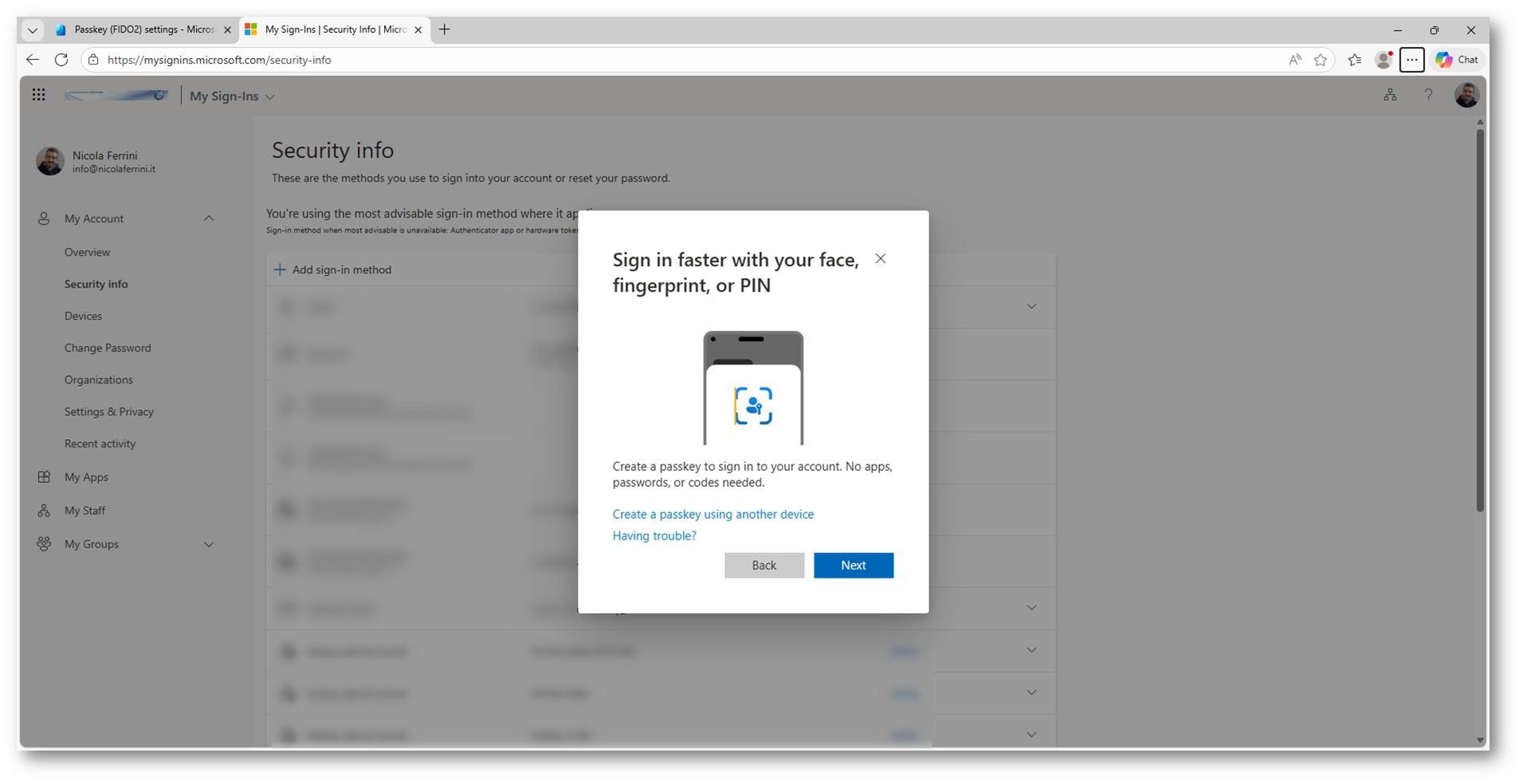Image resolution: width=1523 pixels, height=784 pixels.
Task: Click the phone passkey illustration in dialog
Action: (753, 388)
